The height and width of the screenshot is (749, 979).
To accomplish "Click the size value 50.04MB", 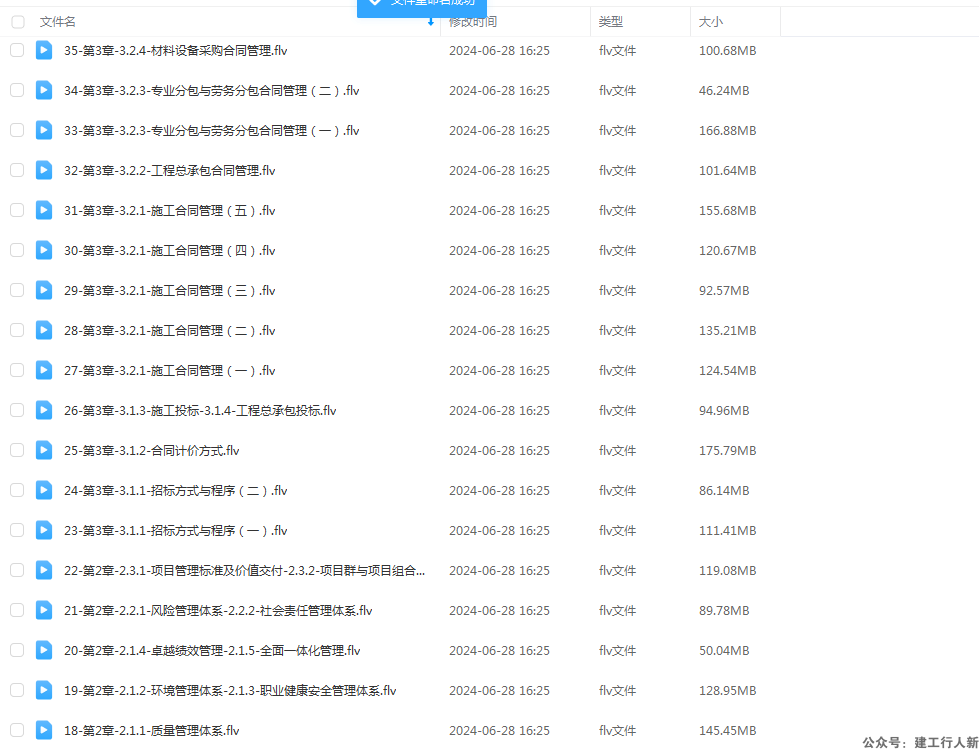I will click(x=724, y=650).
